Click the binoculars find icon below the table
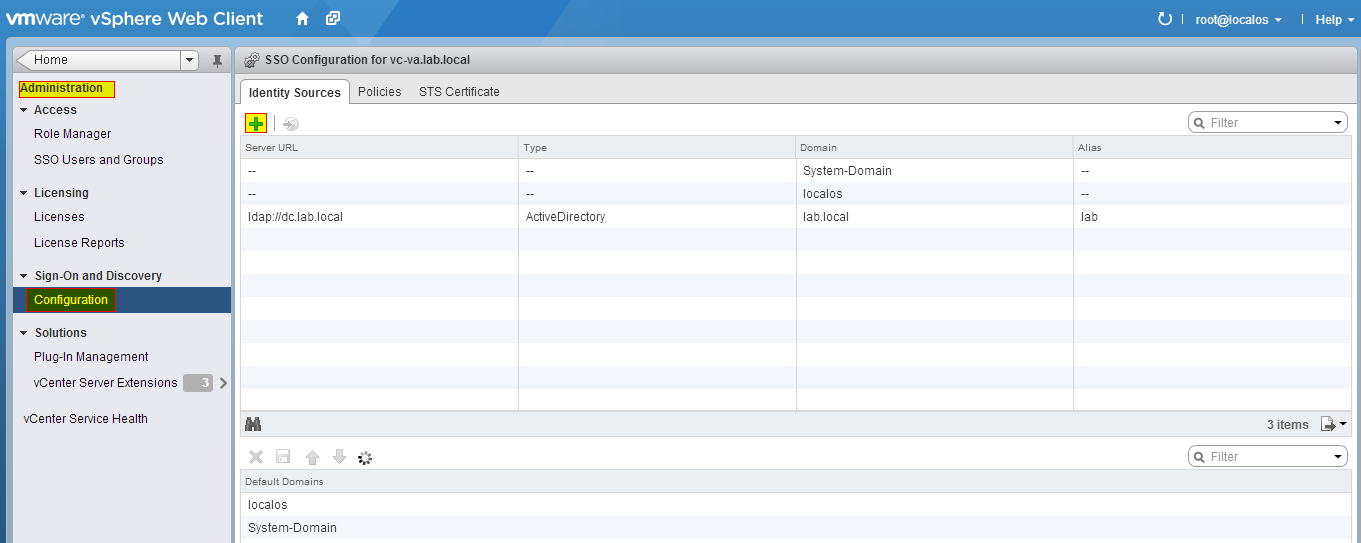Screen dimensions: 1361x543 point(253,424)
